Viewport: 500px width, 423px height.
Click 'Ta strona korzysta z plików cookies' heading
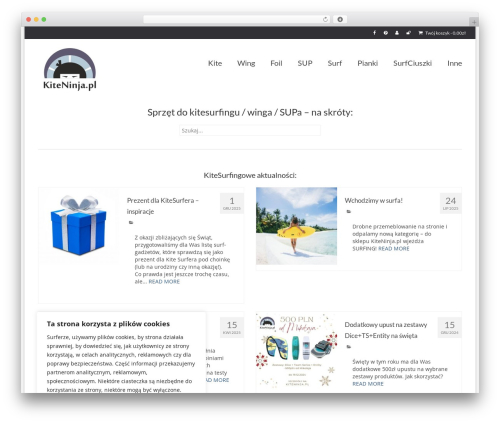[x=108, y=324]
